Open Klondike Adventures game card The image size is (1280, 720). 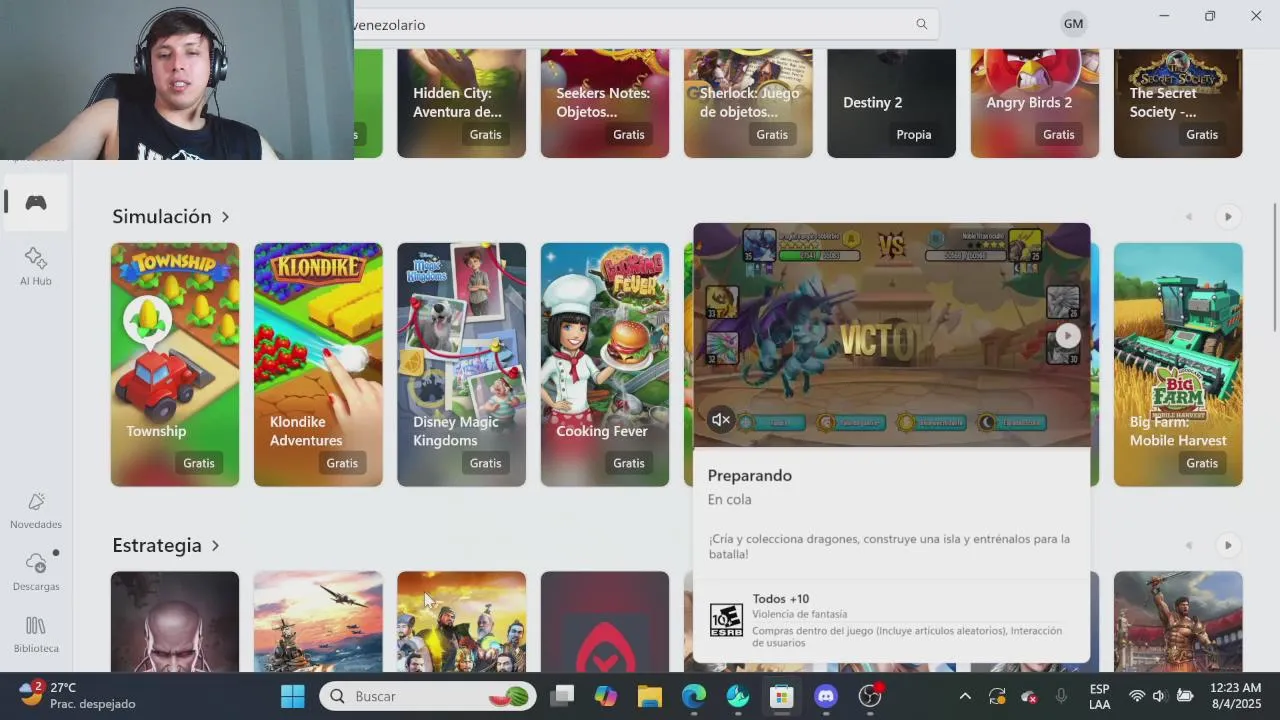pos(318,364)
